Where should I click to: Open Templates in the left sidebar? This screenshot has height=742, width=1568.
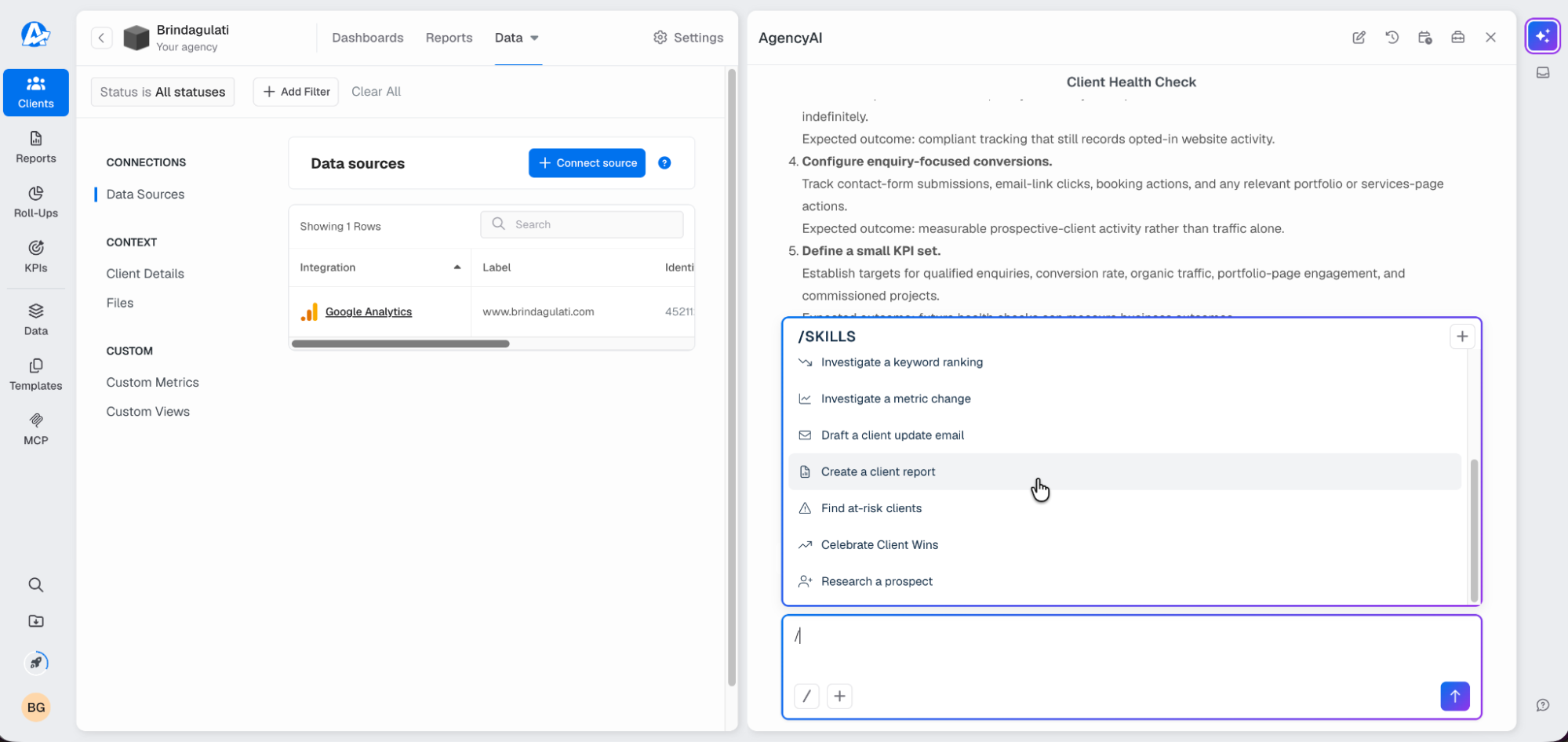click(36, 375)
